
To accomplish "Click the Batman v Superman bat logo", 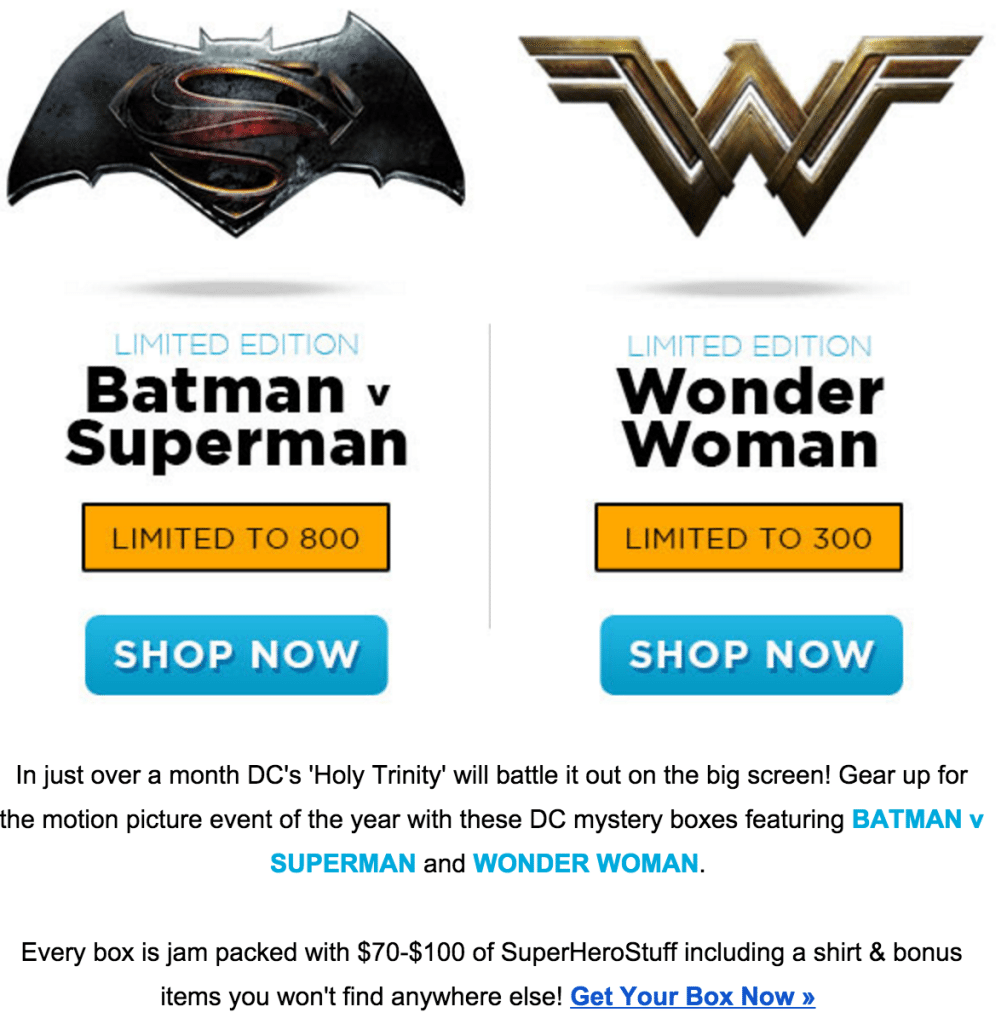I will 236,124.
